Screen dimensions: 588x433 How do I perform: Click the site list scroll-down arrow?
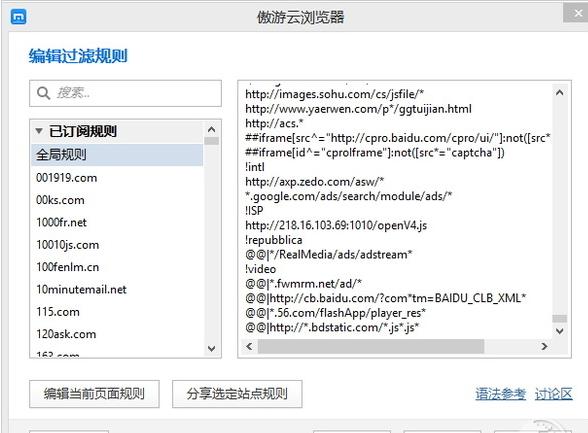click(212, 348)
